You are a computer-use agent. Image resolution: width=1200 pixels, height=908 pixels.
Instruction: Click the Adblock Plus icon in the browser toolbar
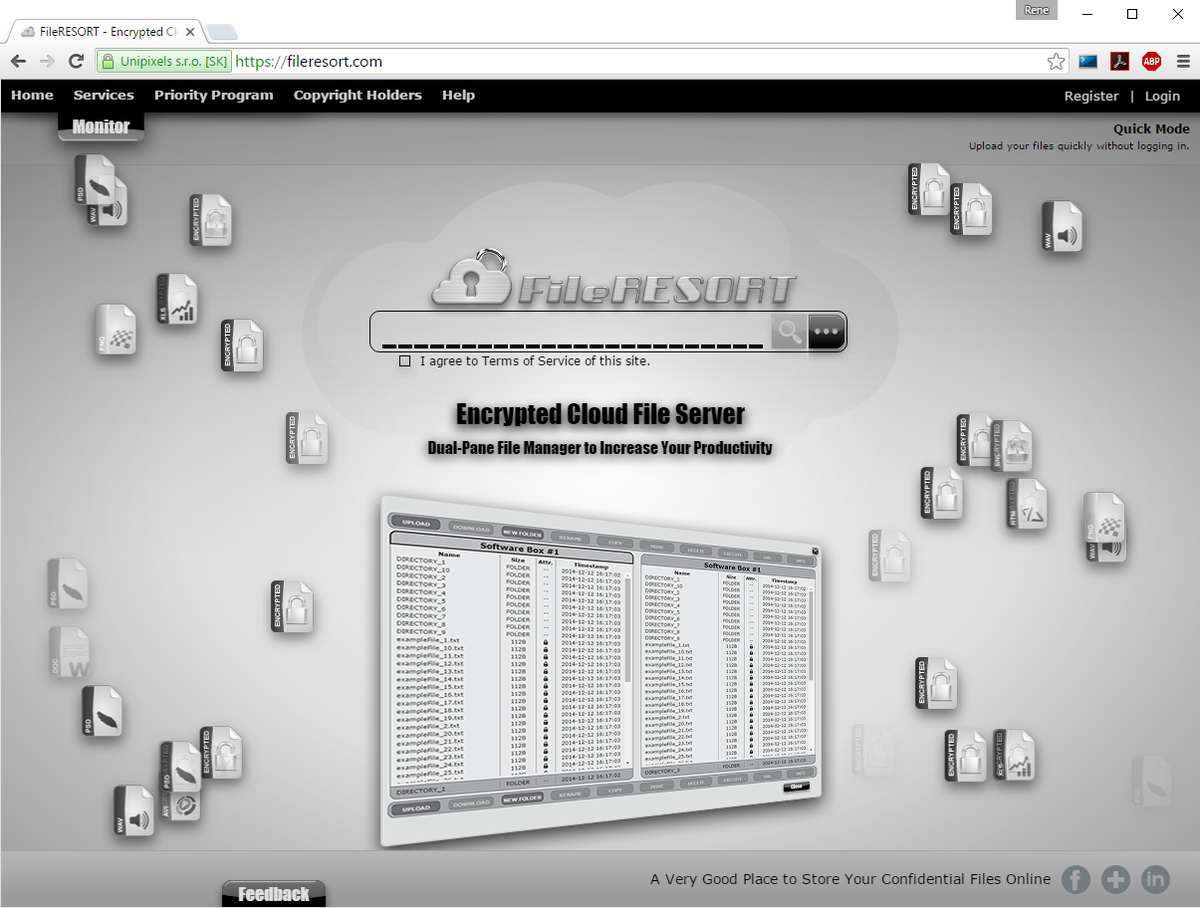[x=1151, y=61]
